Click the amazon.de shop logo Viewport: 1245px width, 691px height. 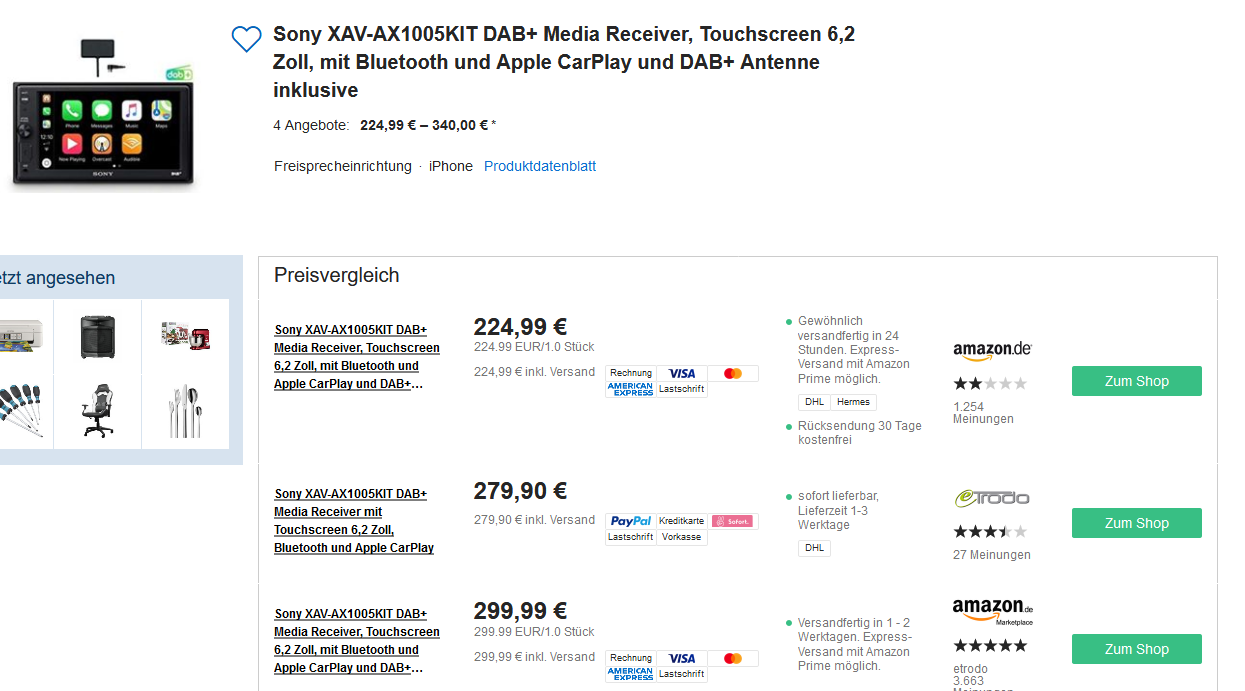coord(992,350)
